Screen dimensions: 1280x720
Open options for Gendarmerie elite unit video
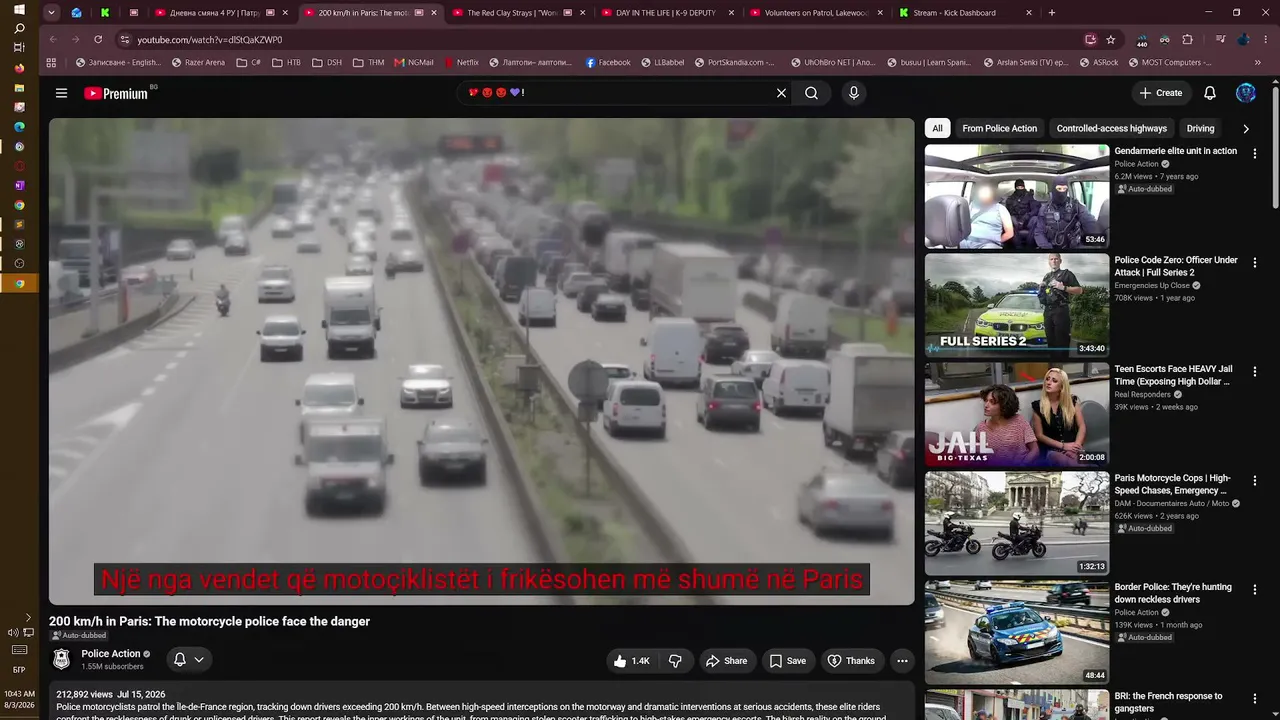coord(1255,153)
